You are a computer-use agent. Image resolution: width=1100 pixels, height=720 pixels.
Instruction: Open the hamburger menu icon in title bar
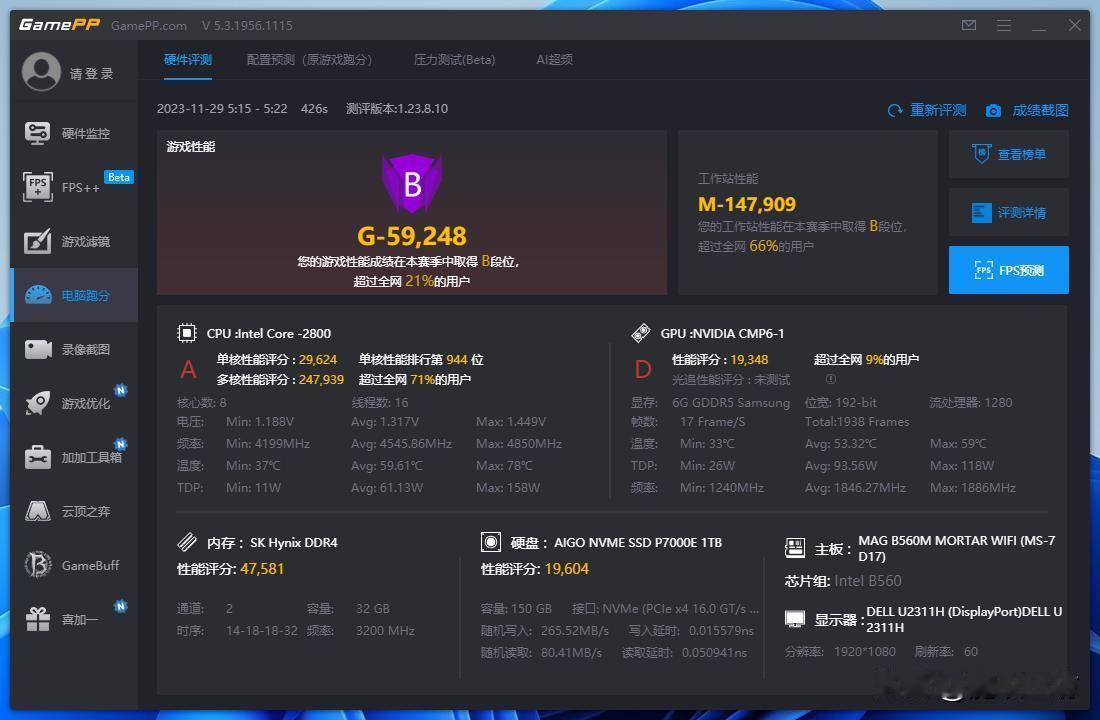pyautogui.click(x=1004, y=25)
